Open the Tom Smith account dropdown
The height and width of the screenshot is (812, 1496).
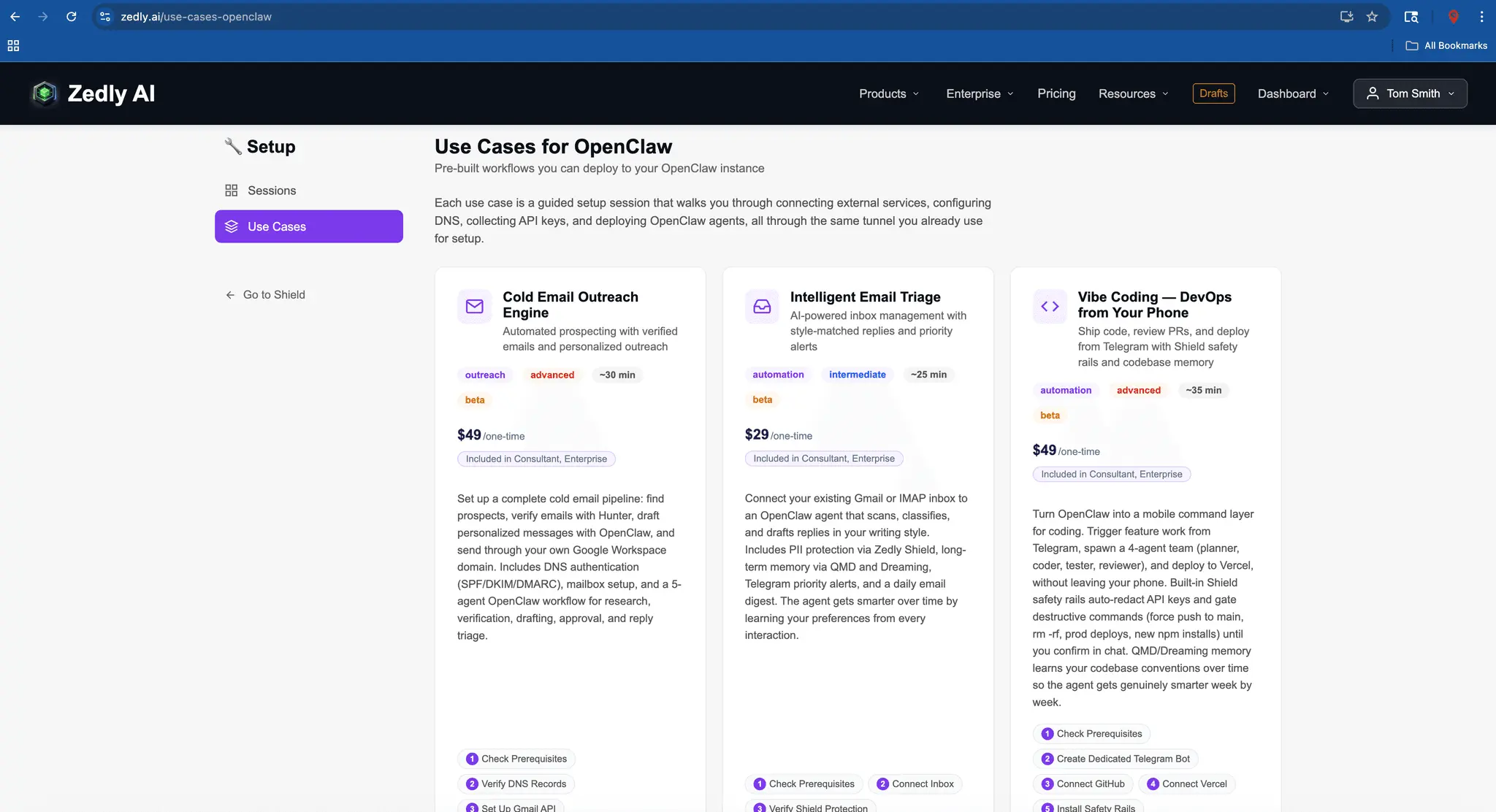pyautogui.click(x=1410, y=93)
